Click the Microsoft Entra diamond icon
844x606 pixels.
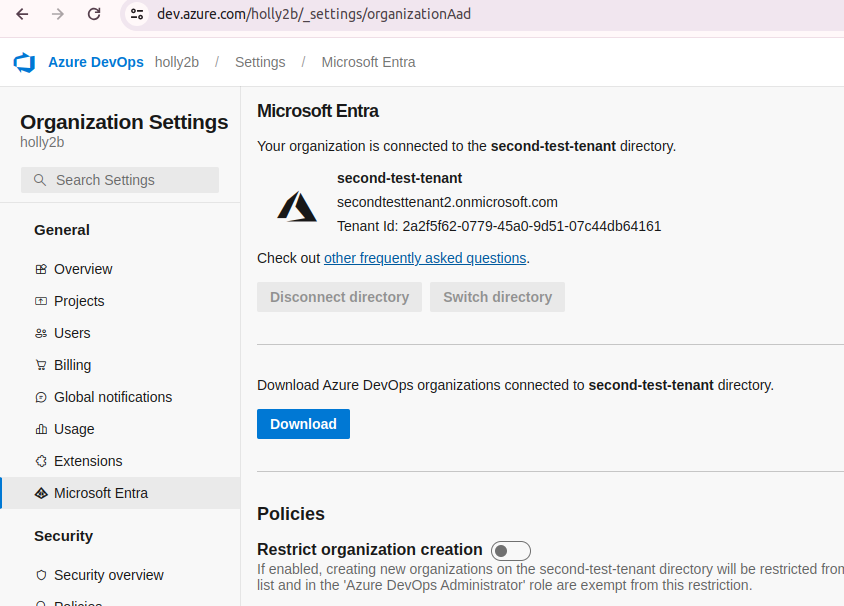pos(41,493)
